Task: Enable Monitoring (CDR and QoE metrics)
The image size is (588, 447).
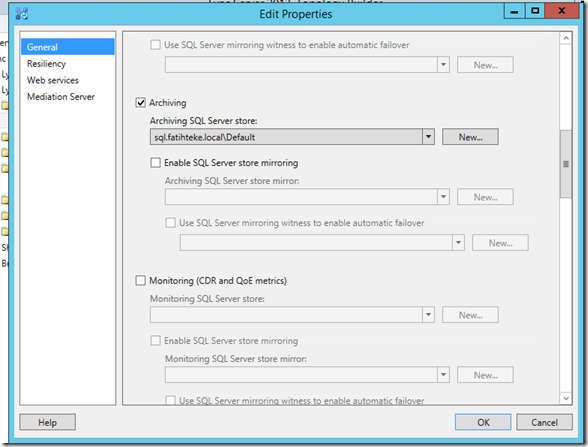Action: [x=140, y=280]
